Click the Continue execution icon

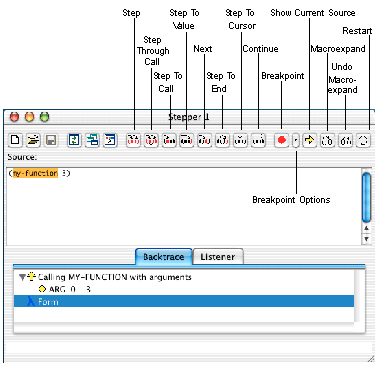(x=258, y=140)
